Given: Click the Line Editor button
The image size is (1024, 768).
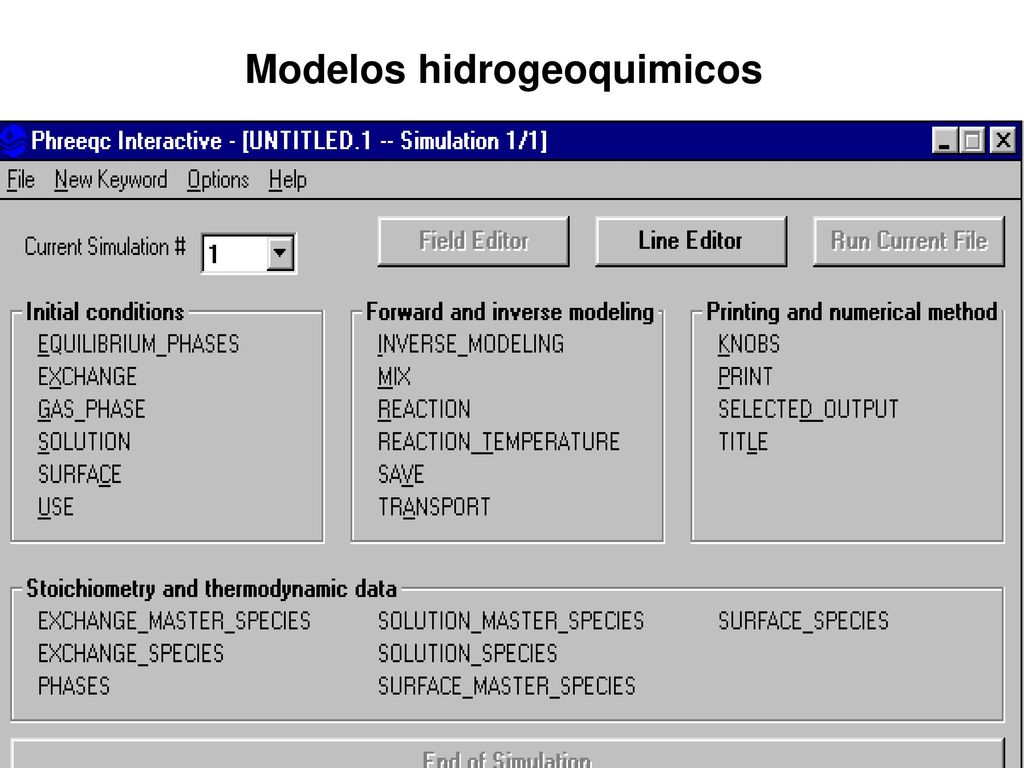Looking at the screenshot, I should point(690,241).
